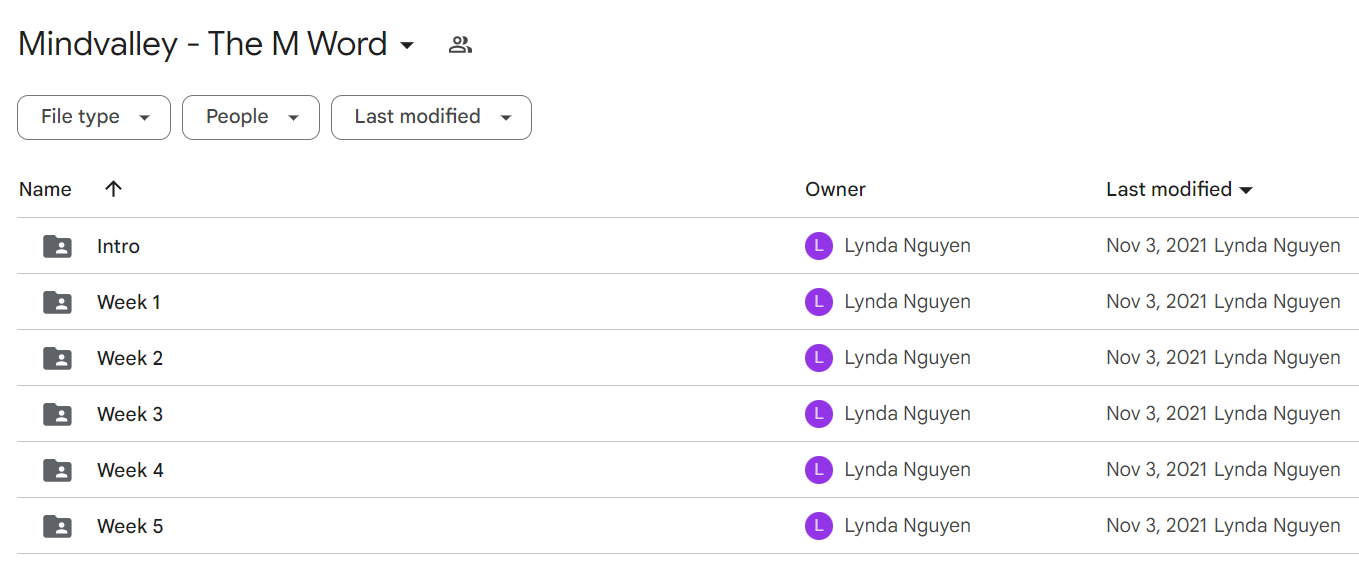The height and width of the screenshot is (581, 1359).
Task: Click Lynda Nguyen's avatar in Week 1 row
Action: tap(819, 302)
